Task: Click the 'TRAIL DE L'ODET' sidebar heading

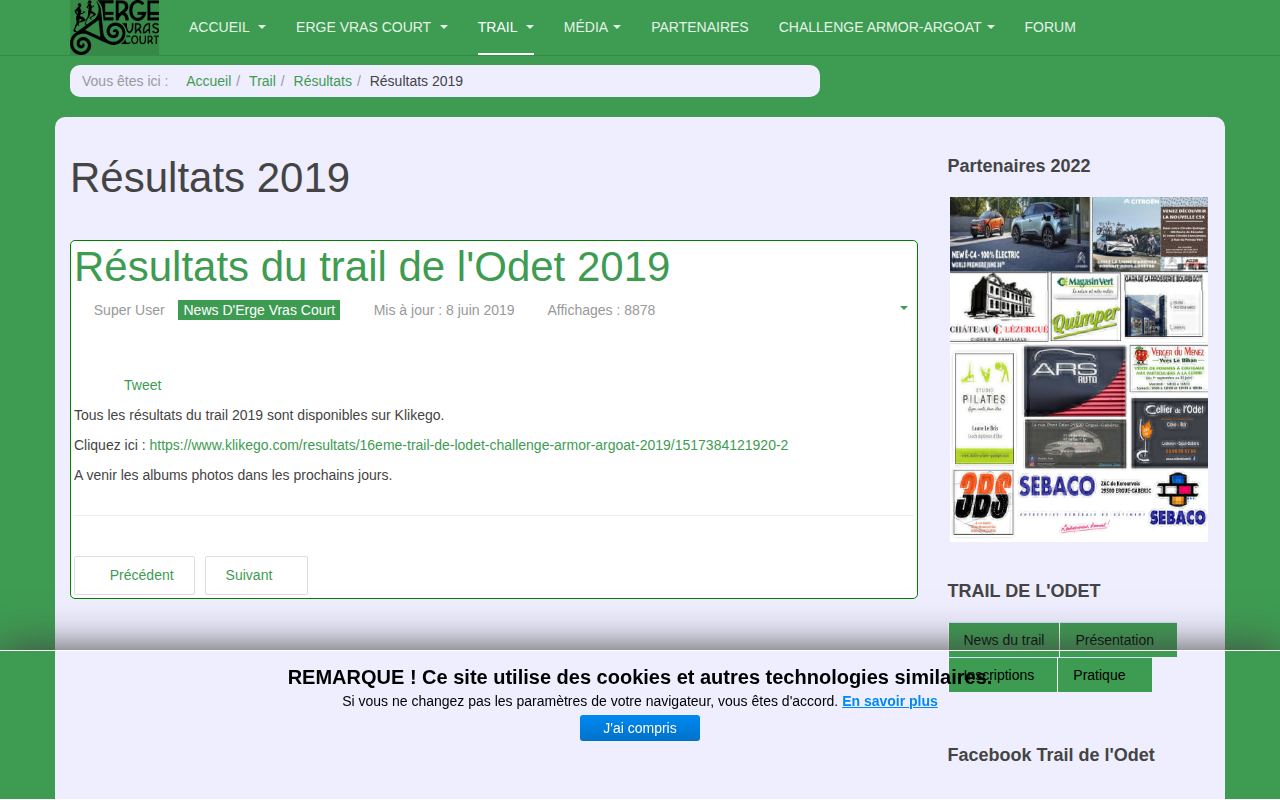Action: tap(1024, 591)
